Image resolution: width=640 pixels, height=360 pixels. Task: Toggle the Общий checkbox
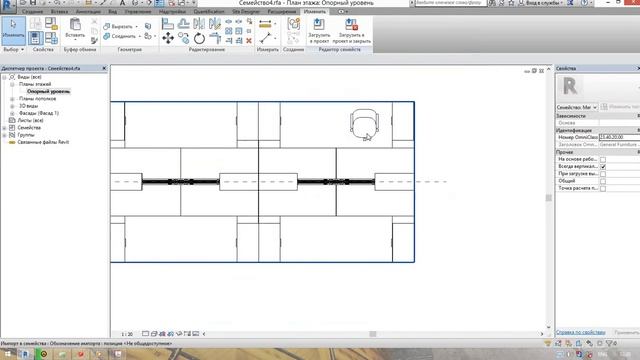coord(603,181)
